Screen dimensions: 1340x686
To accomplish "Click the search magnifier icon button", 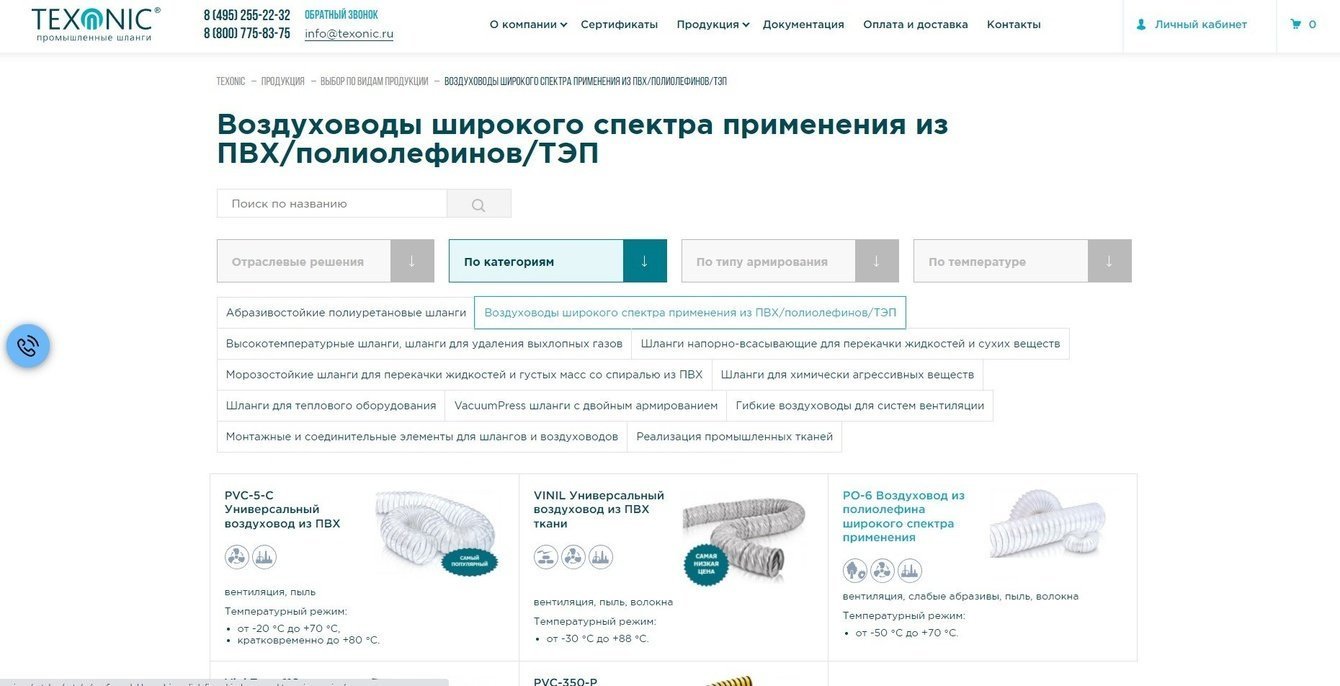I will tap(479, 204).
